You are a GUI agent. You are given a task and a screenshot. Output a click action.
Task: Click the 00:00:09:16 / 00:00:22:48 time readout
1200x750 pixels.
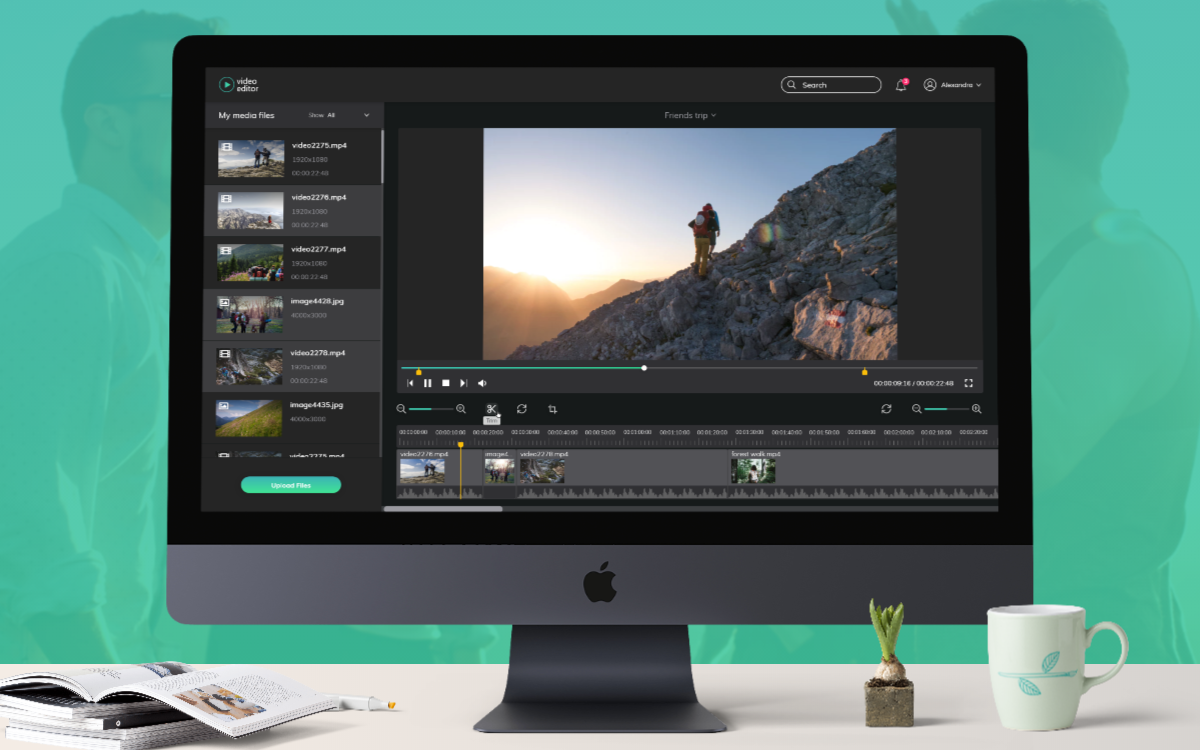(913, 383)
